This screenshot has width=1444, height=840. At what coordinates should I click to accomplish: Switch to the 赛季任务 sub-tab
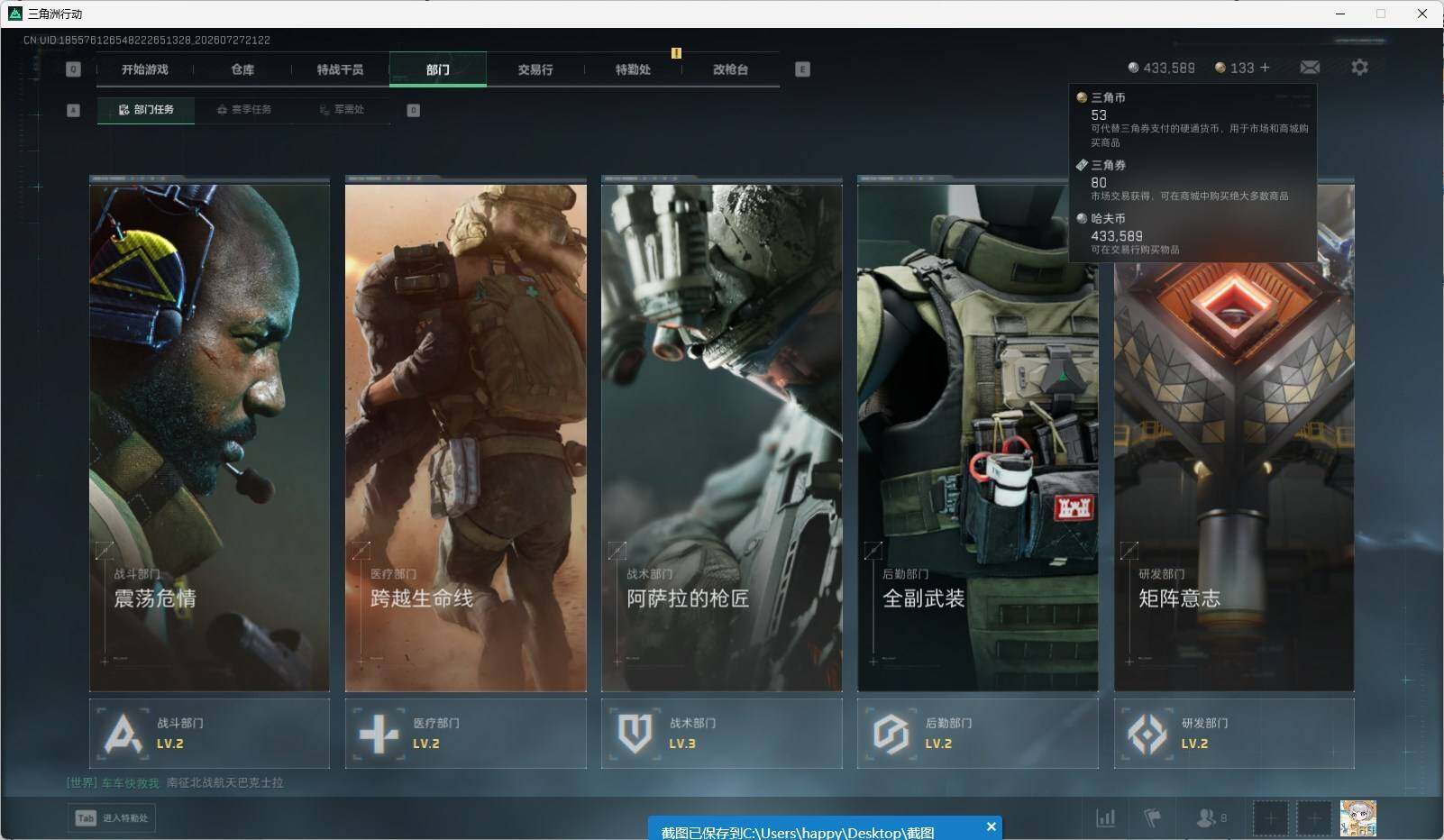tap(243, 110)
